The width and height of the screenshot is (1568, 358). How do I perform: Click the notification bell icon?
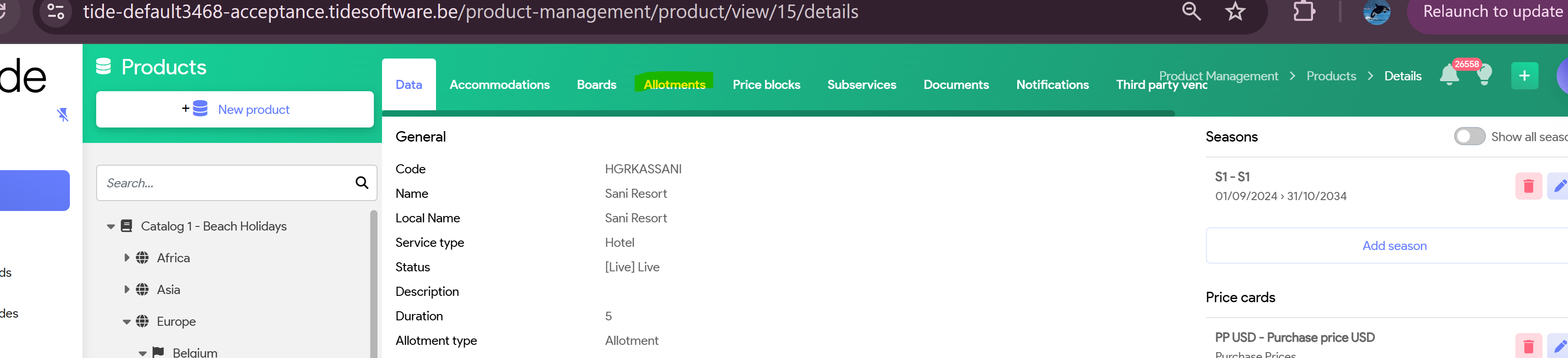[x=1449, y=76]
